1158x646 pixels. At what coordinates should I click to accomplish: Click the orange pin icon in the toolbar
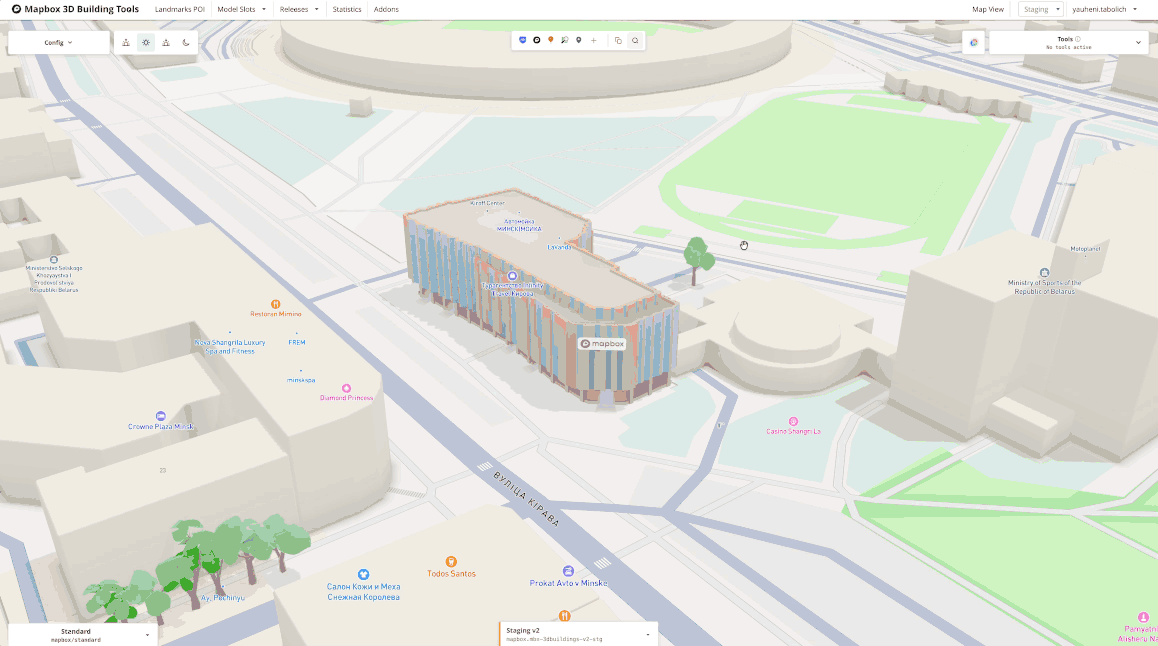coord(550,41)
